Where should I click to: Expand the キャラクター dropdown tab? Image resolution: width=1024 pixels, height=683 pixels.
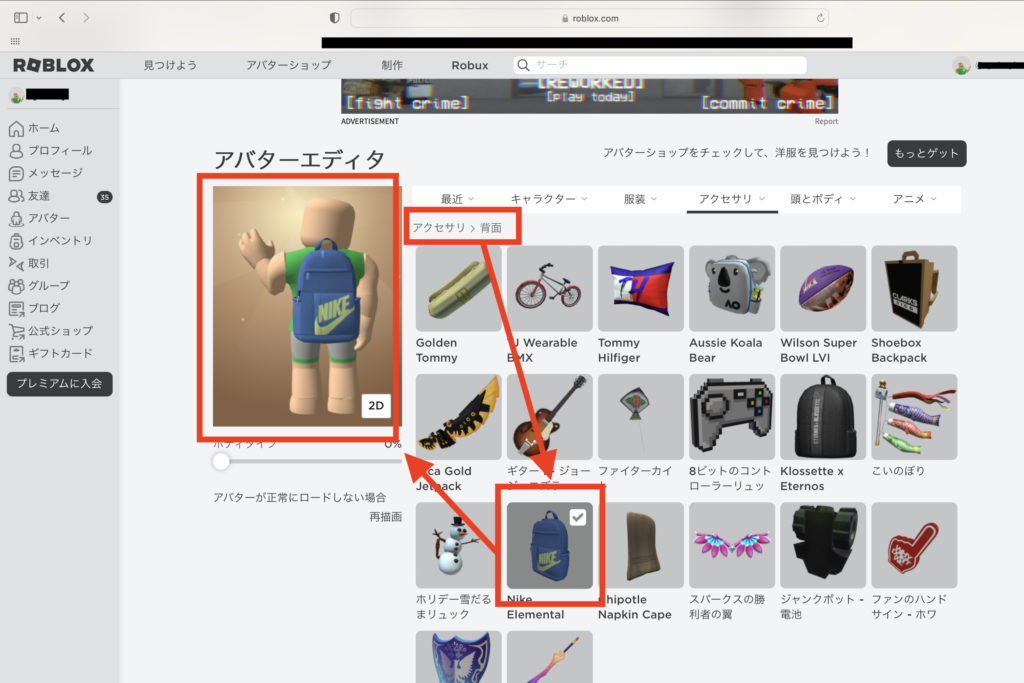(549, 199)
